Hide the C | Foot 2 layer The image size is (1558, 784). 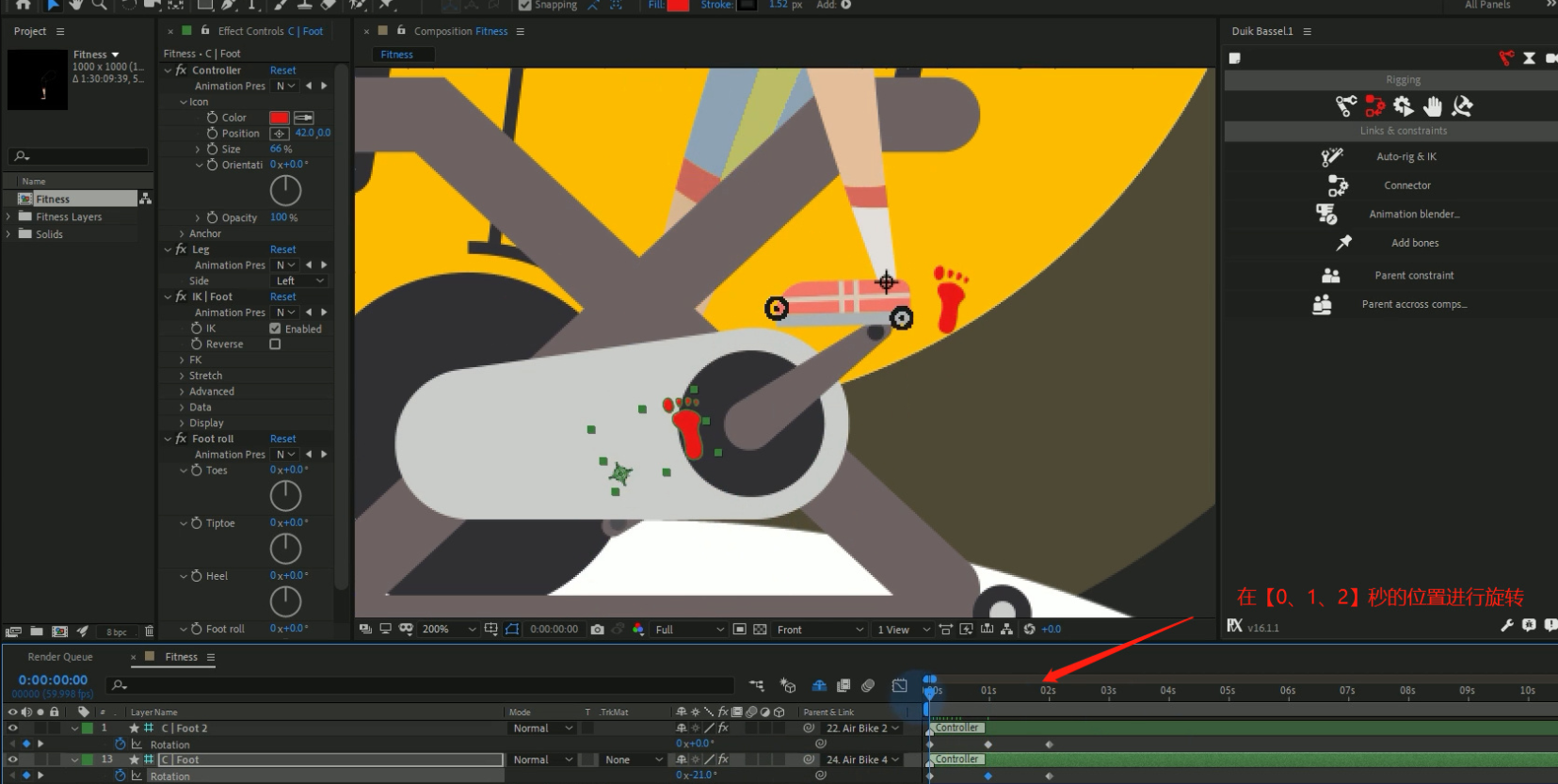point(12,728)
